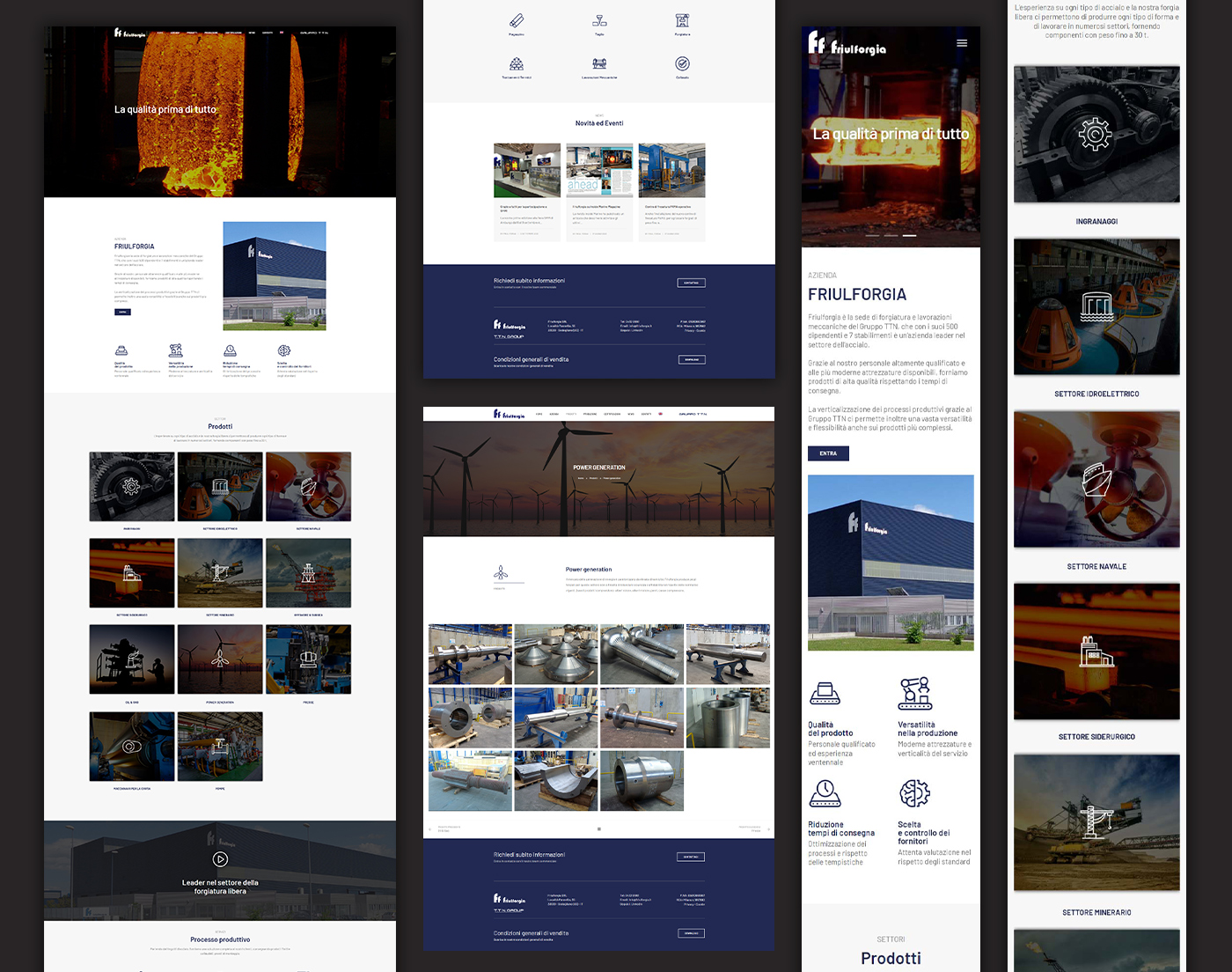Open Azienda in Power generation page navbar
This screenshot has width=1232, height=972.
tap(554, 414)
